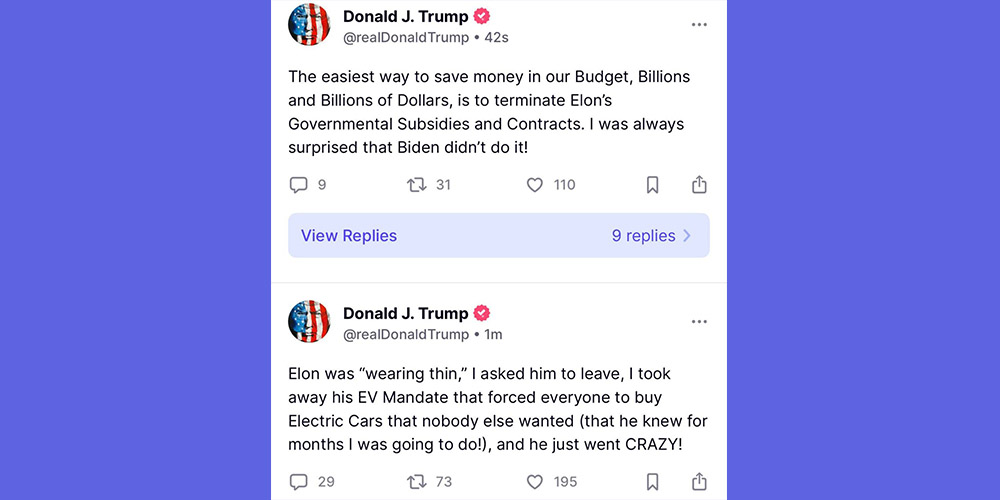Reply to the post about Elon's subsidies
The image size is (1000, 500).
coord(298,185)
